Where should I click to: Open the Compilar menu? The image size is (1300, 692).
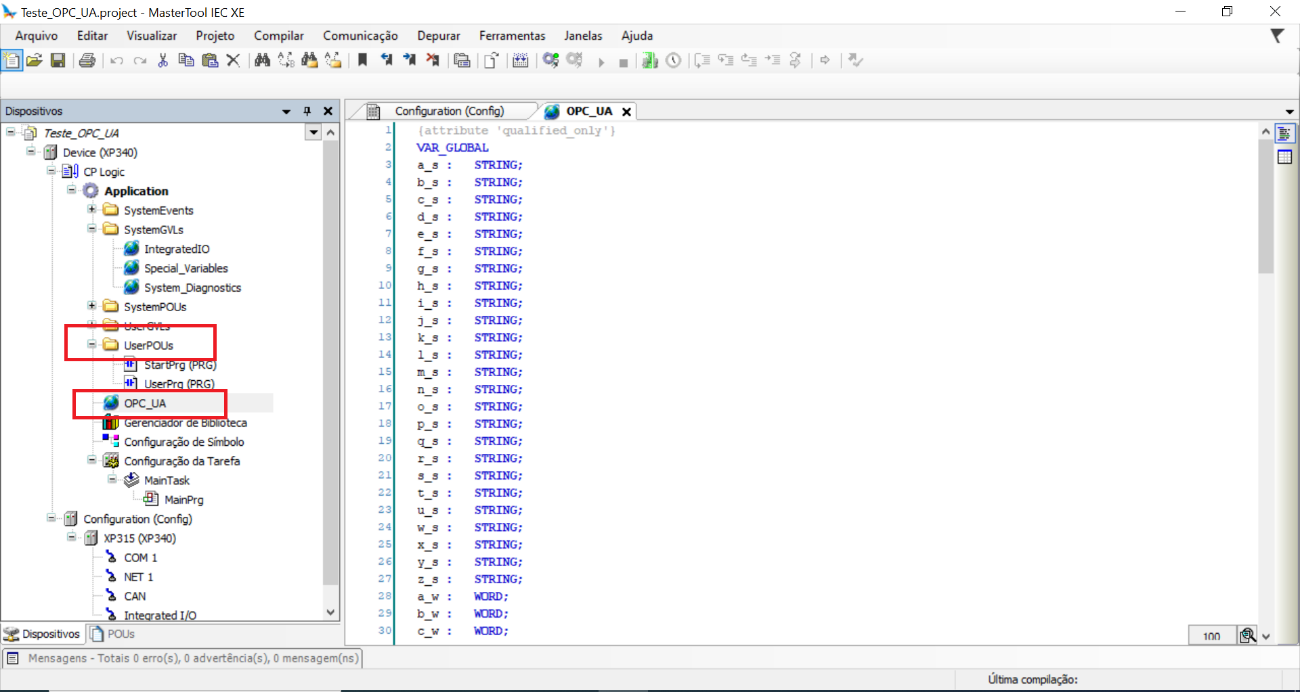tap(278, 35)
